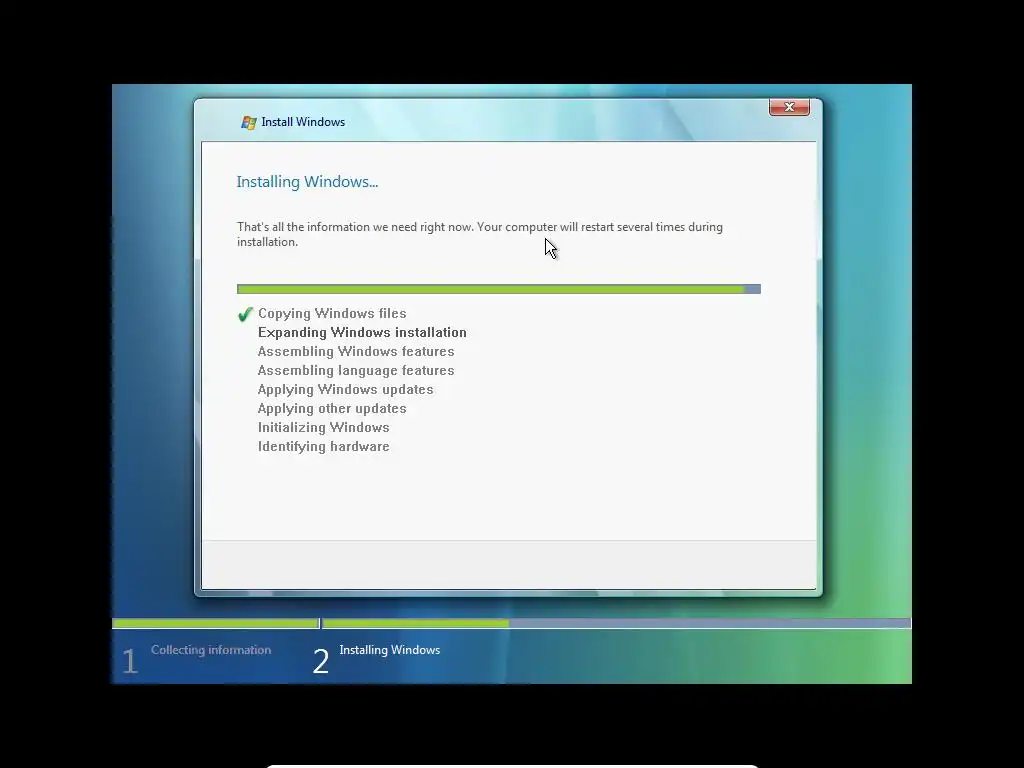Viewport: 1024px width, 768px height.
Task: Click "Installing Windows" stage label at bottom
Action: (390, 650)
